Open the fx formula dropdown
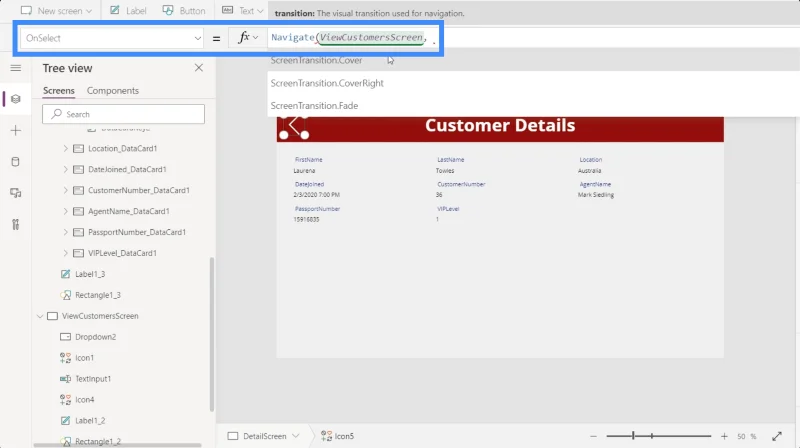Viewport: 800px width, 448px height. [x=247, y=38]
